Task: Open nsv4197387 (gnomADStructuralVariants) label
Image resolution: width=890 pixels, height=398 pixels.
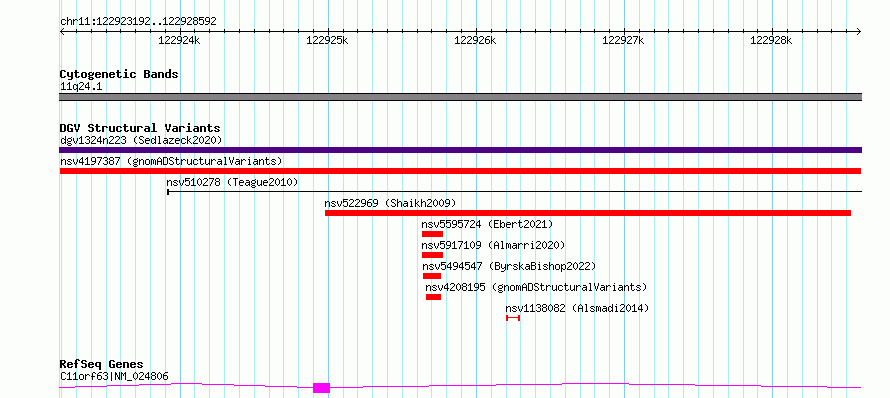Action: (171, 161)
